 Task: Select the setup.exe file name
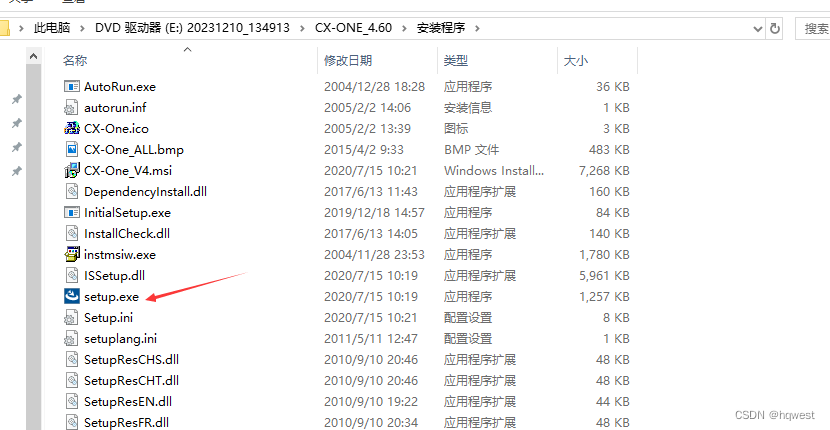(111, 297)
